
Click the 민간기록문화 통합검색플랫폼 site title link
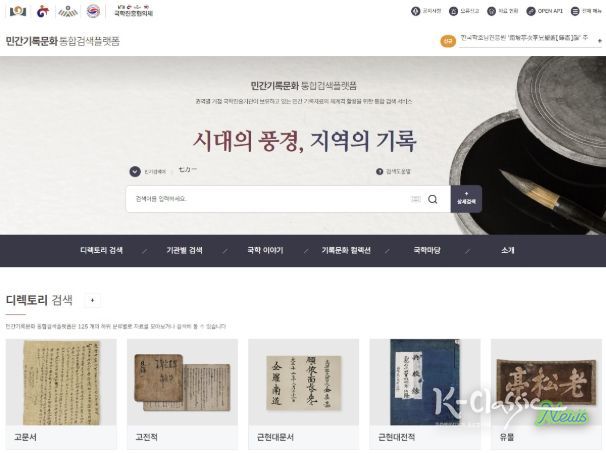63,41
